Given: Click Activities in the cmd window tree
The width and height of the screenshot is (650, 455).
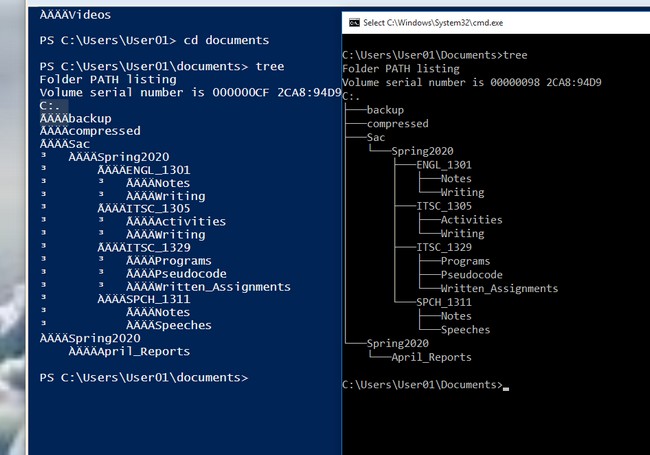Looking at the screenshot, I should point(471,220).
